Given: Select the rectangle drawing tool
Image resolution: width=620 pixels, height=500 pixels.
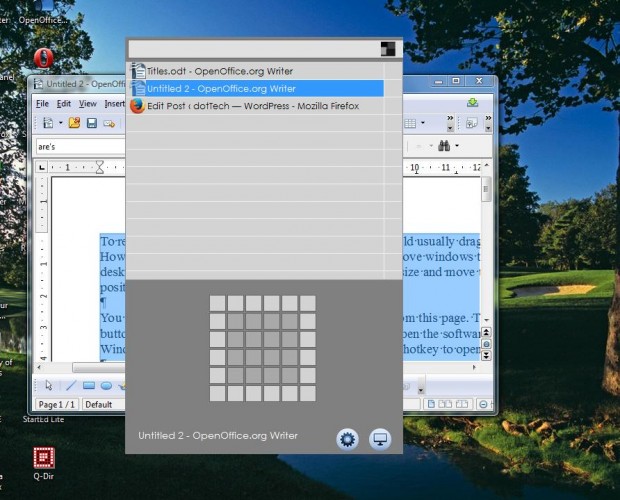Looking at the screenshot, I should tap(88, 386).
